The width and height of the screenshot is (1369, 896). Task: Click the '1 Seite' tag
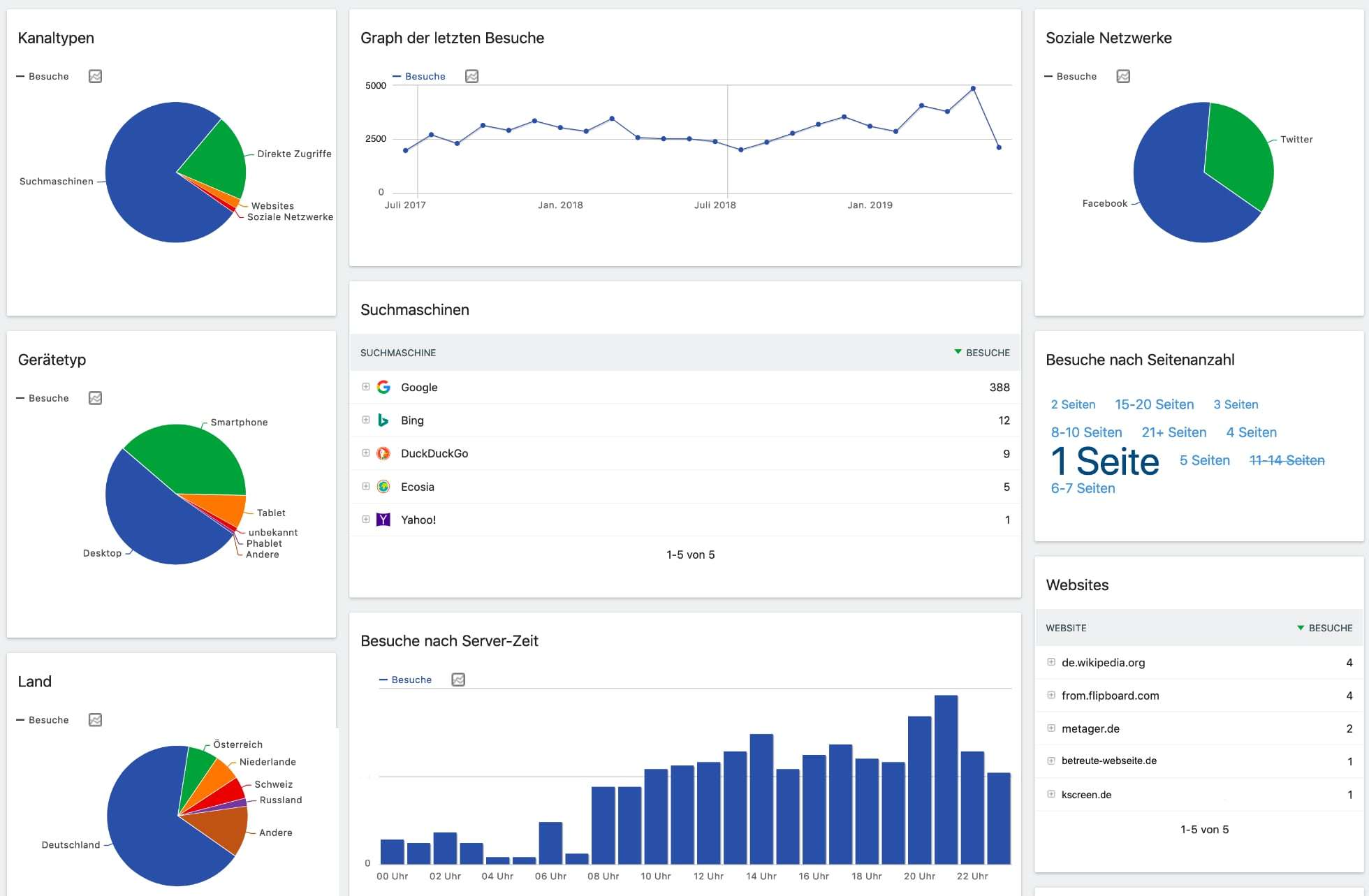point(1105,461)
